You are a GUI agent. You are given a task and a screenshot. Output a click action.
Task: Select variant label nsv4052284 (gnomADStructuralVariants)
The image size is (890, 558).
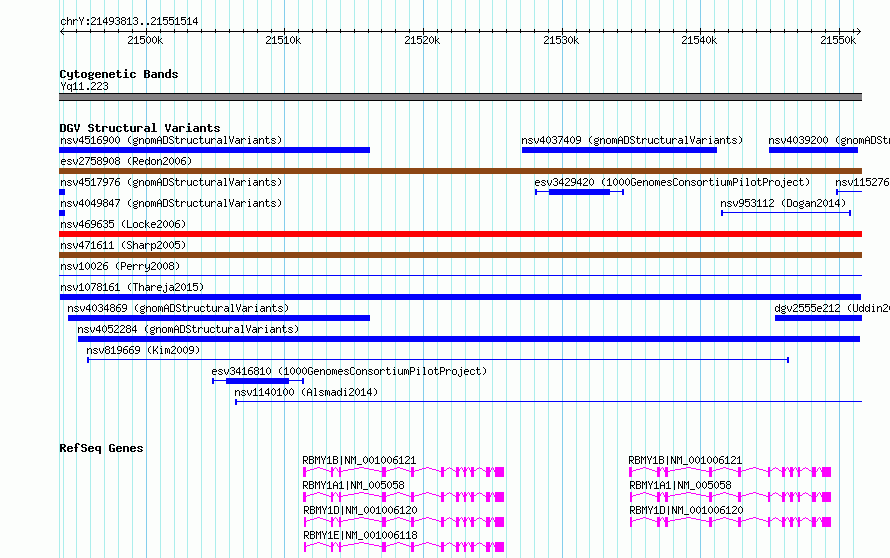click(188, 329)
